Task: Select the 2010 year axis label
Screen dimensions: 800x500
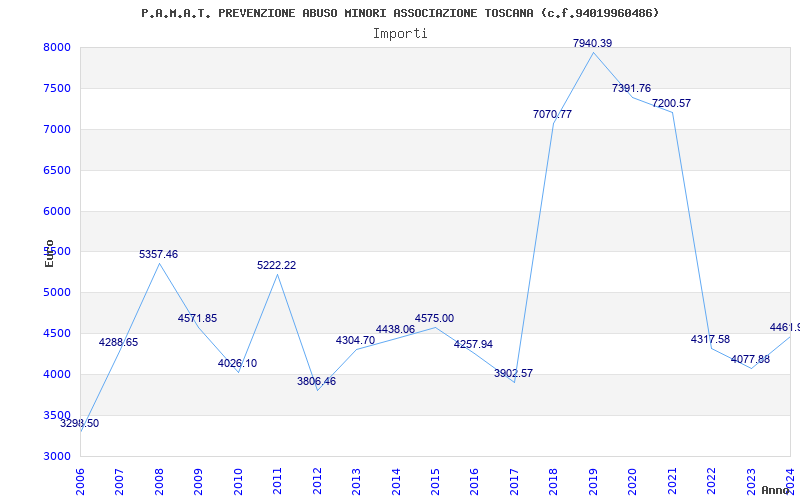Action: click(238, 482)
